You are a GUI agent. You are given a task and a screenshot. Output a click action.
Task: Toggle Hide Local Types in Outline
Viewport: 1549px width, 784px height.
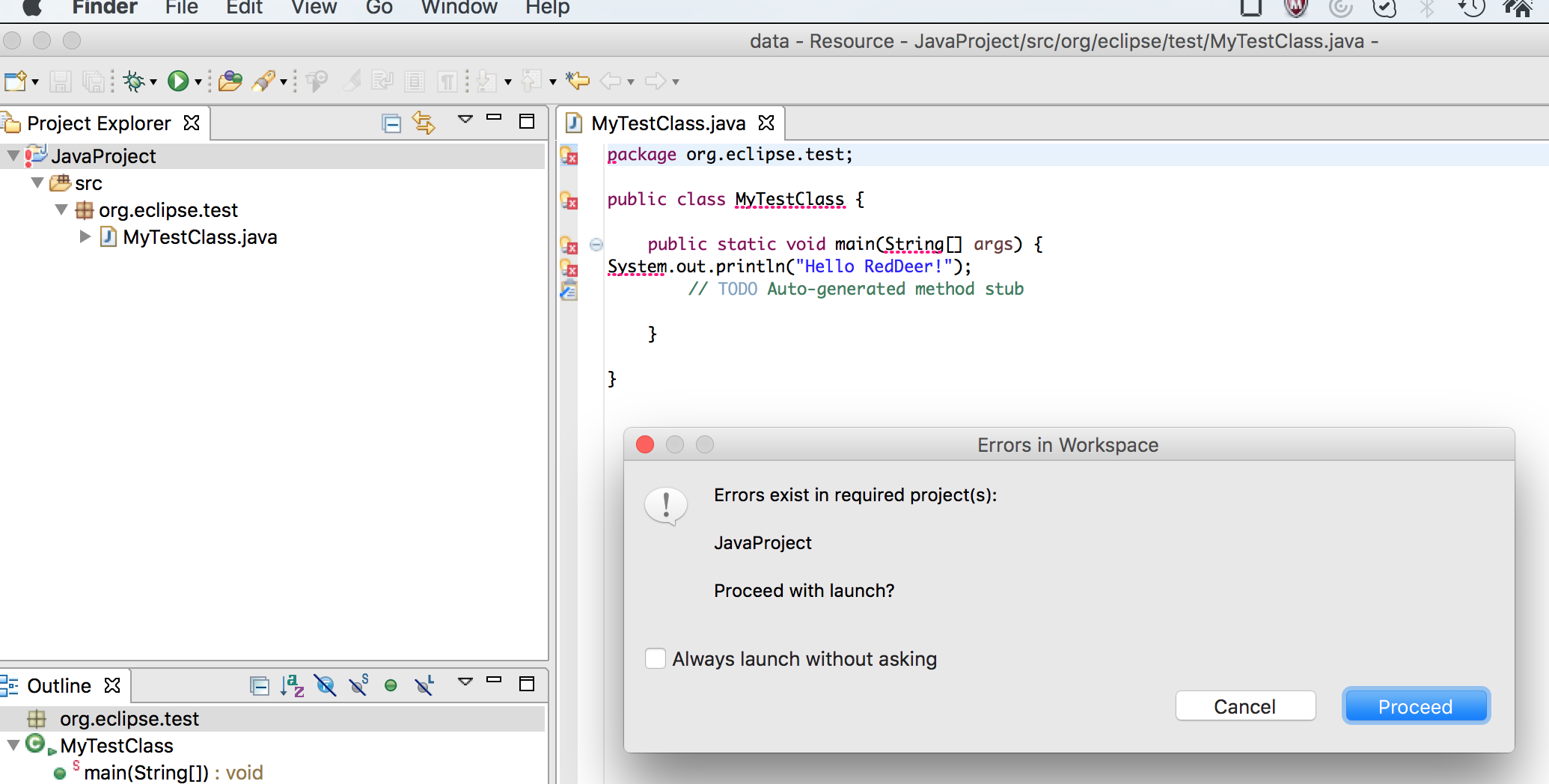[424, 685]
